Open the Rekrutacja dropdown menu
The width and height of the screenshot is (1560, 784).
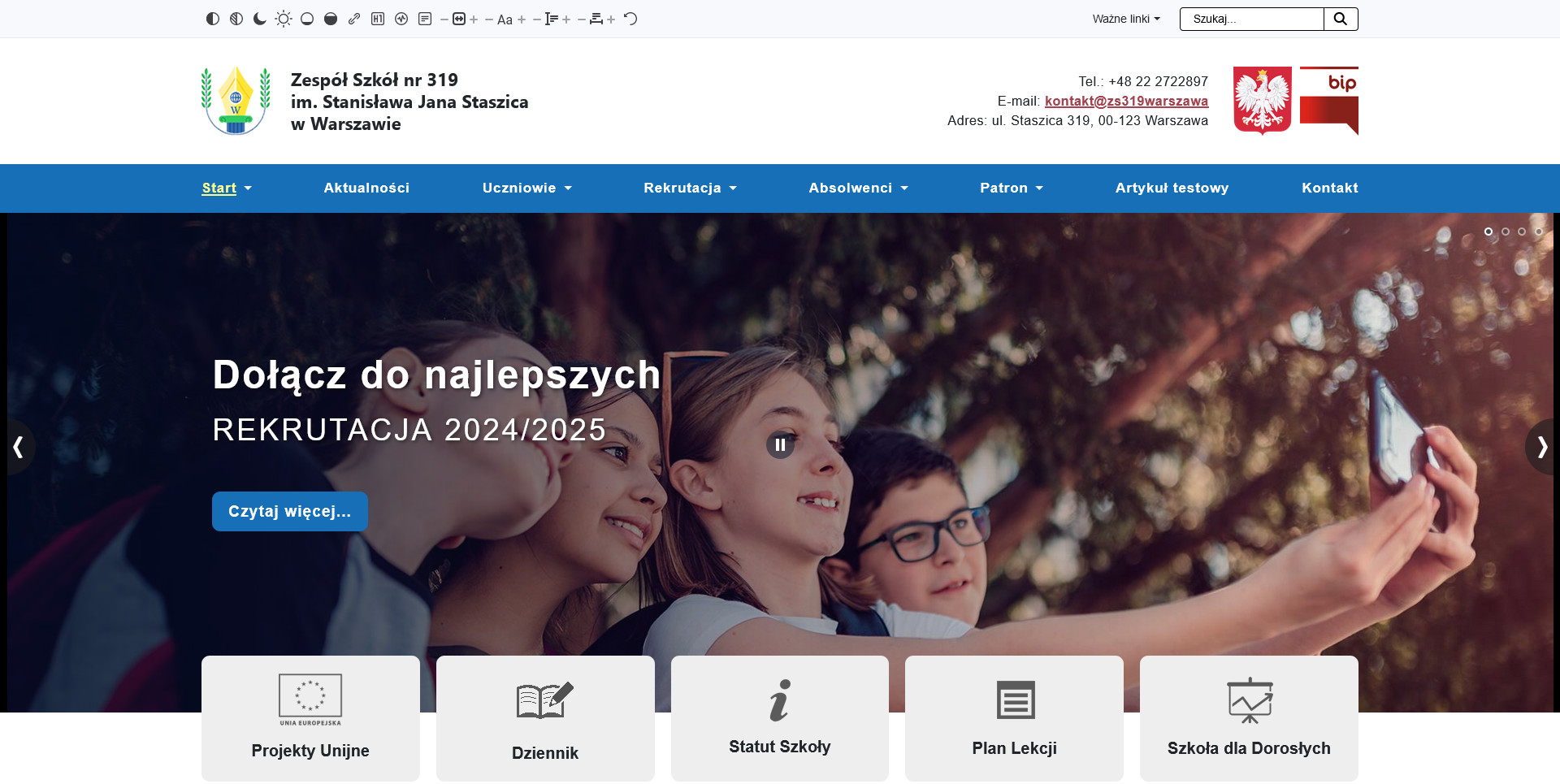pyautogui.click(x=690, y=188)
